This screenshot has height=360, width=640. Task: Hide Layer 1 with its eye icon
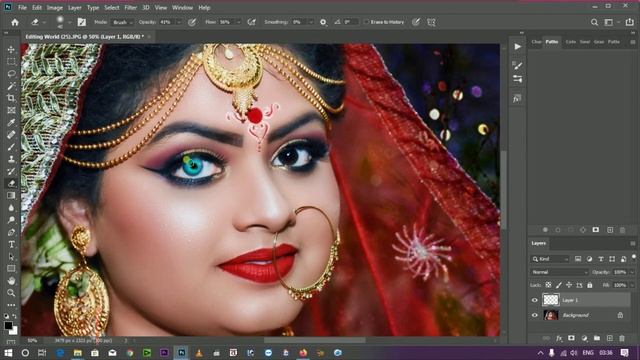click(x=535, y=300)
